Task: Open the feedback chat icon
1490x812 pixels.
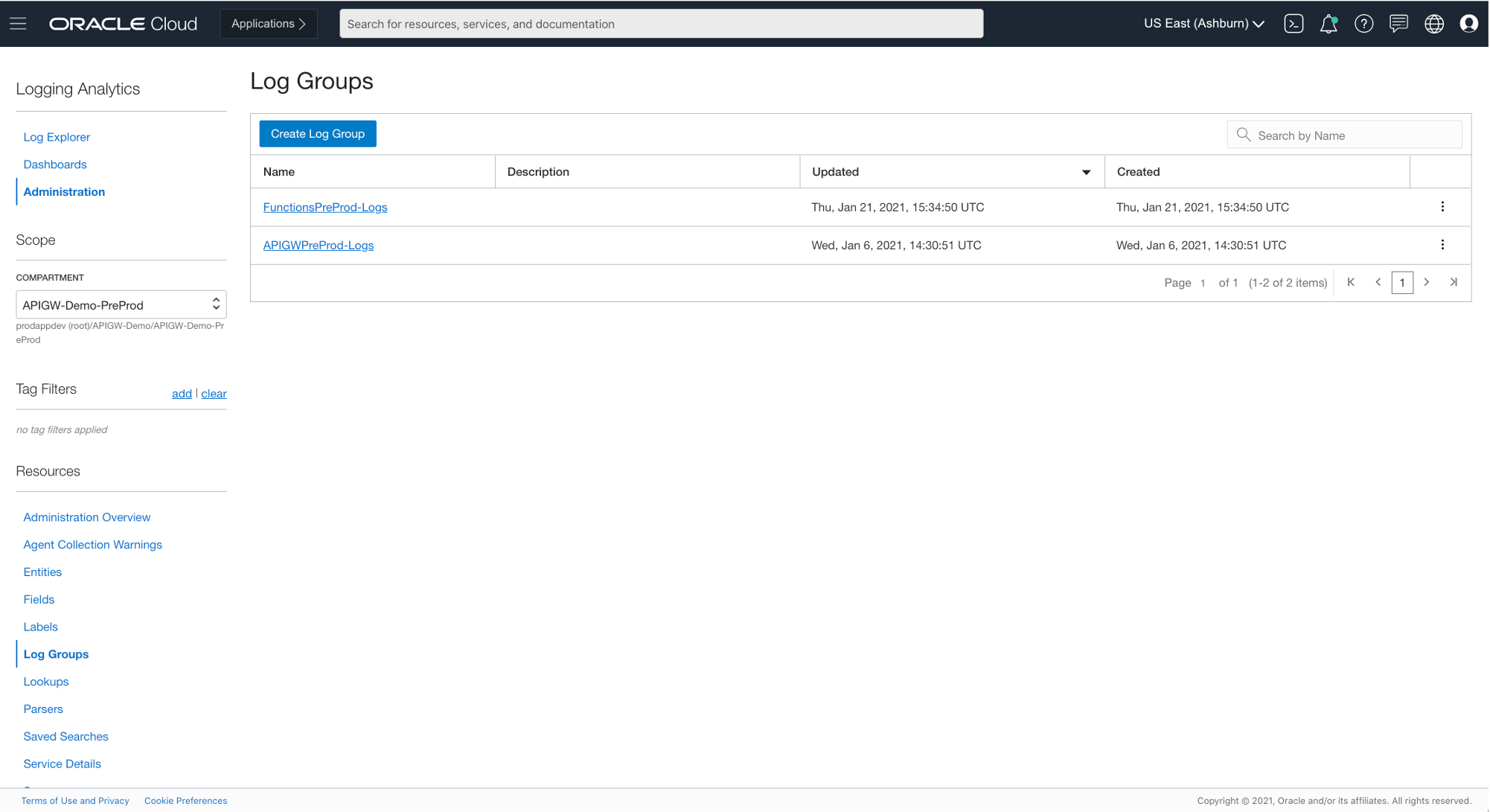Action: coord(1398,23)
